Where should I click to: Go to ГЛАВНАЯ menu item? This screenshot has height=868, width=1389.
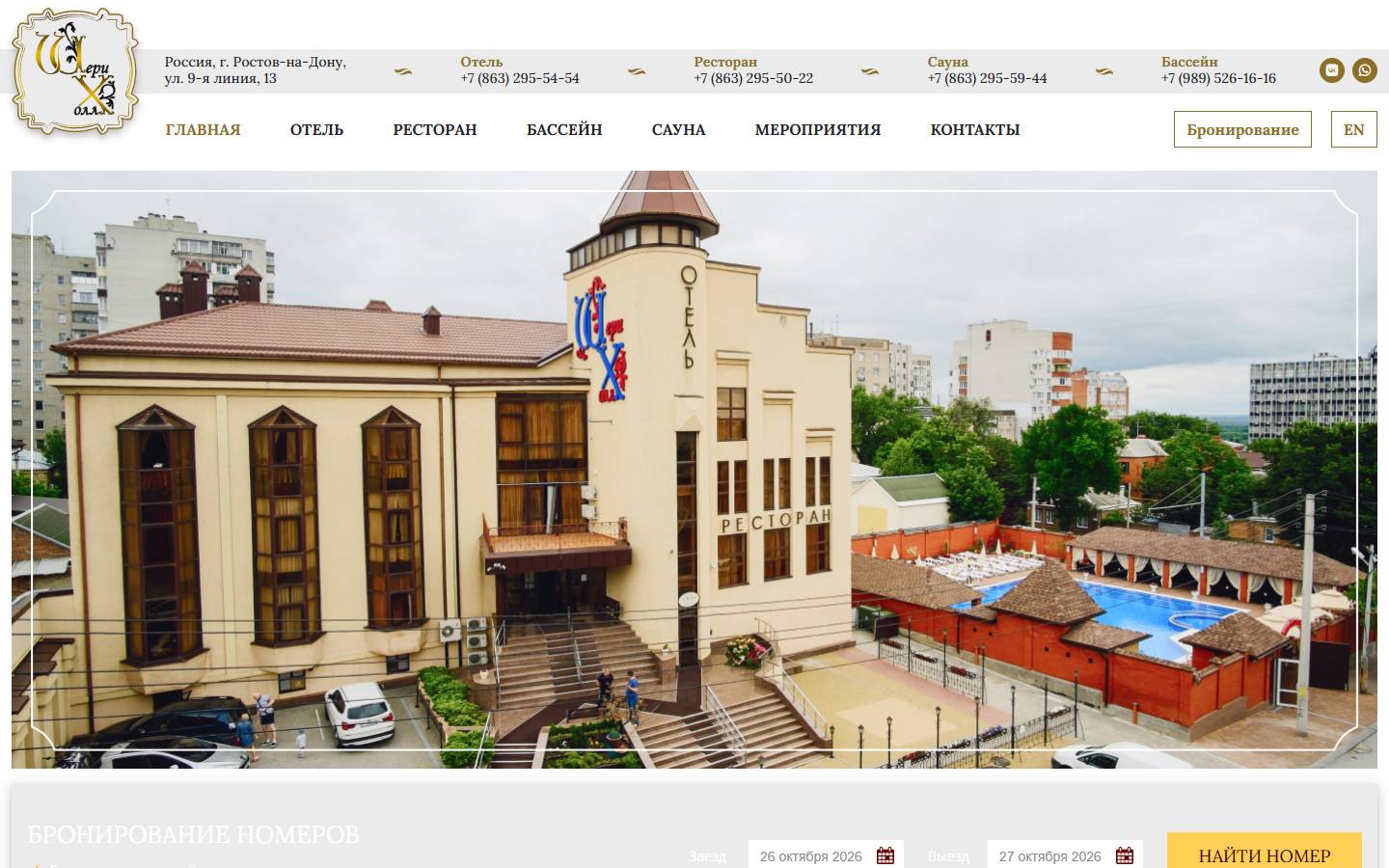pos(203,129)
